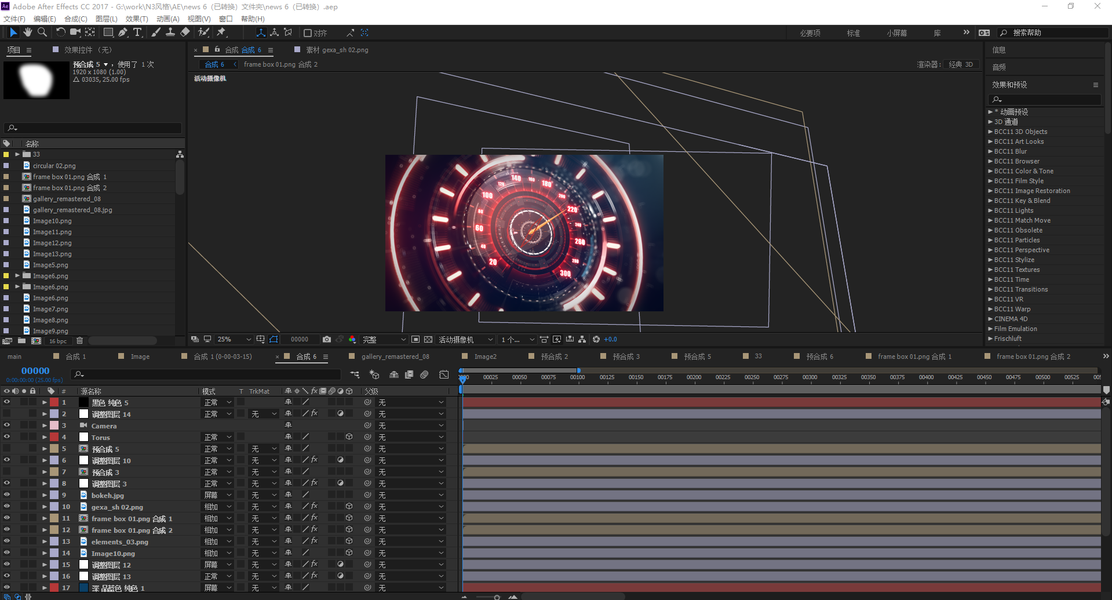The width and height of the screenshot is (1112, 600).
Task: Switch to gallery_remastered_08 timeline tab
Action: pyautogui.click(x=395, y=357)
